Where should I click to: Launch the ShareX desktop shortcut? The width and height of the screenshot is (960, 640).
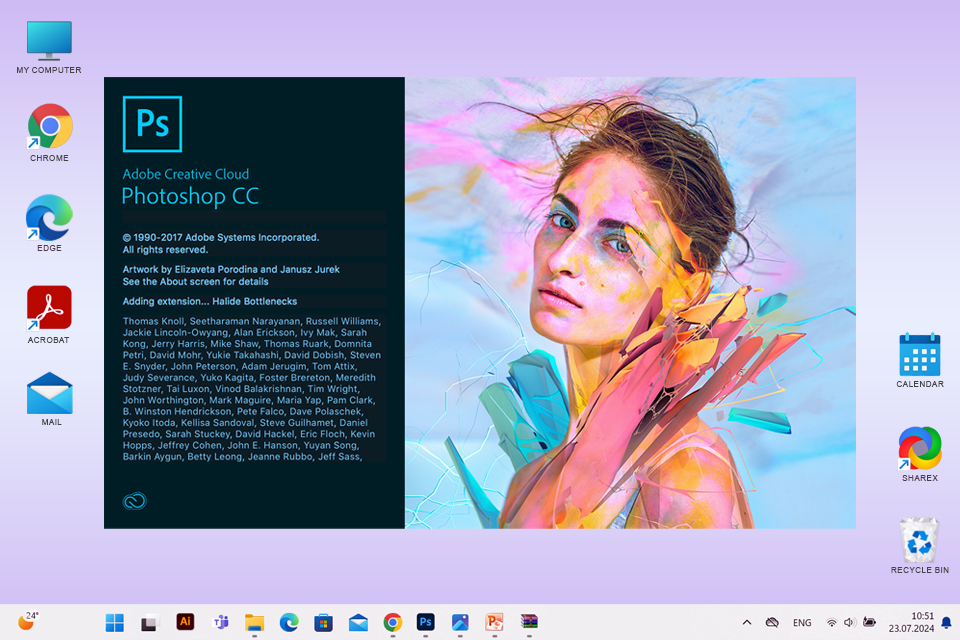(920, 454)
